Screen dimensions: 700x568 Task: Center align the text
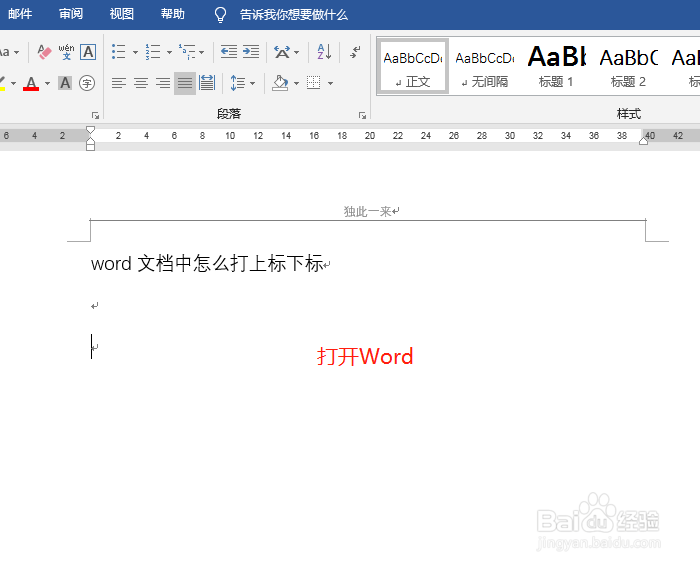[x=141, y=83]
